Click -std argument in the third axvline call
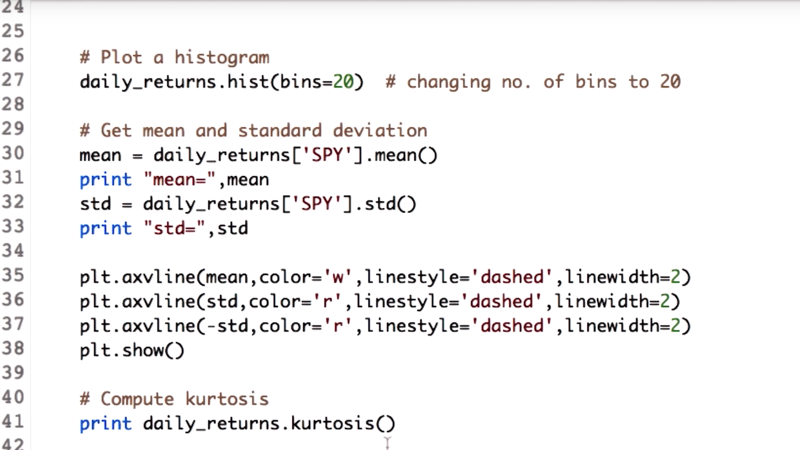Viewport: 800px width, 450px height. coord(228,326)
